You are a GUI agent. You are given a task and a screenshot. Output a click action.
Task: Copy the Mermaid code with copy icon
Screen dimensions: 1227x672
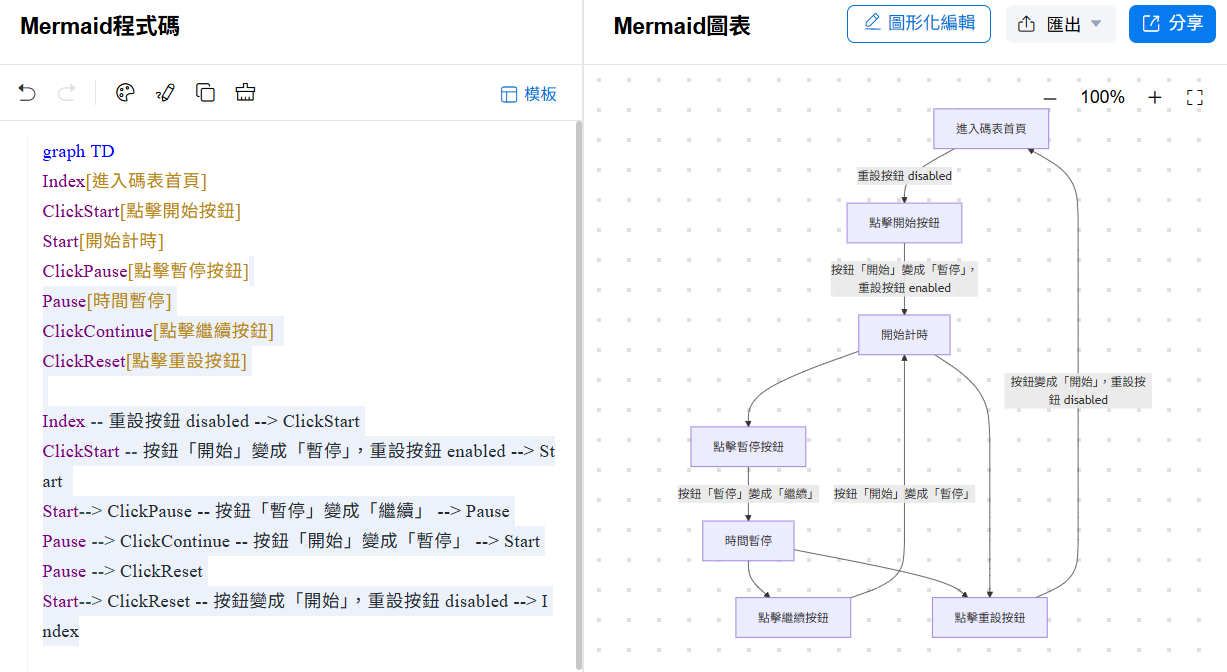coord(205,93)
